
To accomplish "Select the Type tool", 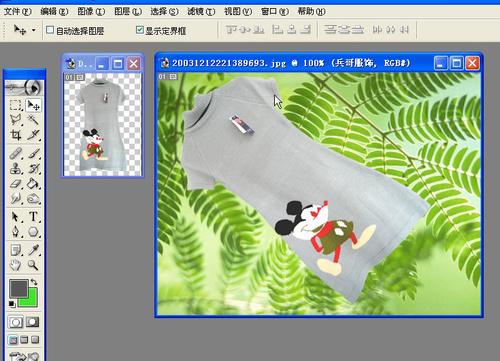I will (33, 217).
